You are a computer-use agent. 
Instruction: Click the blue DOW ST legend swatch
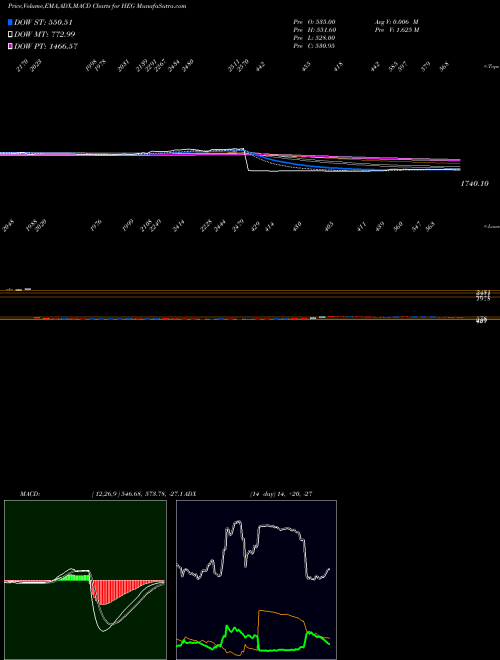10,22
